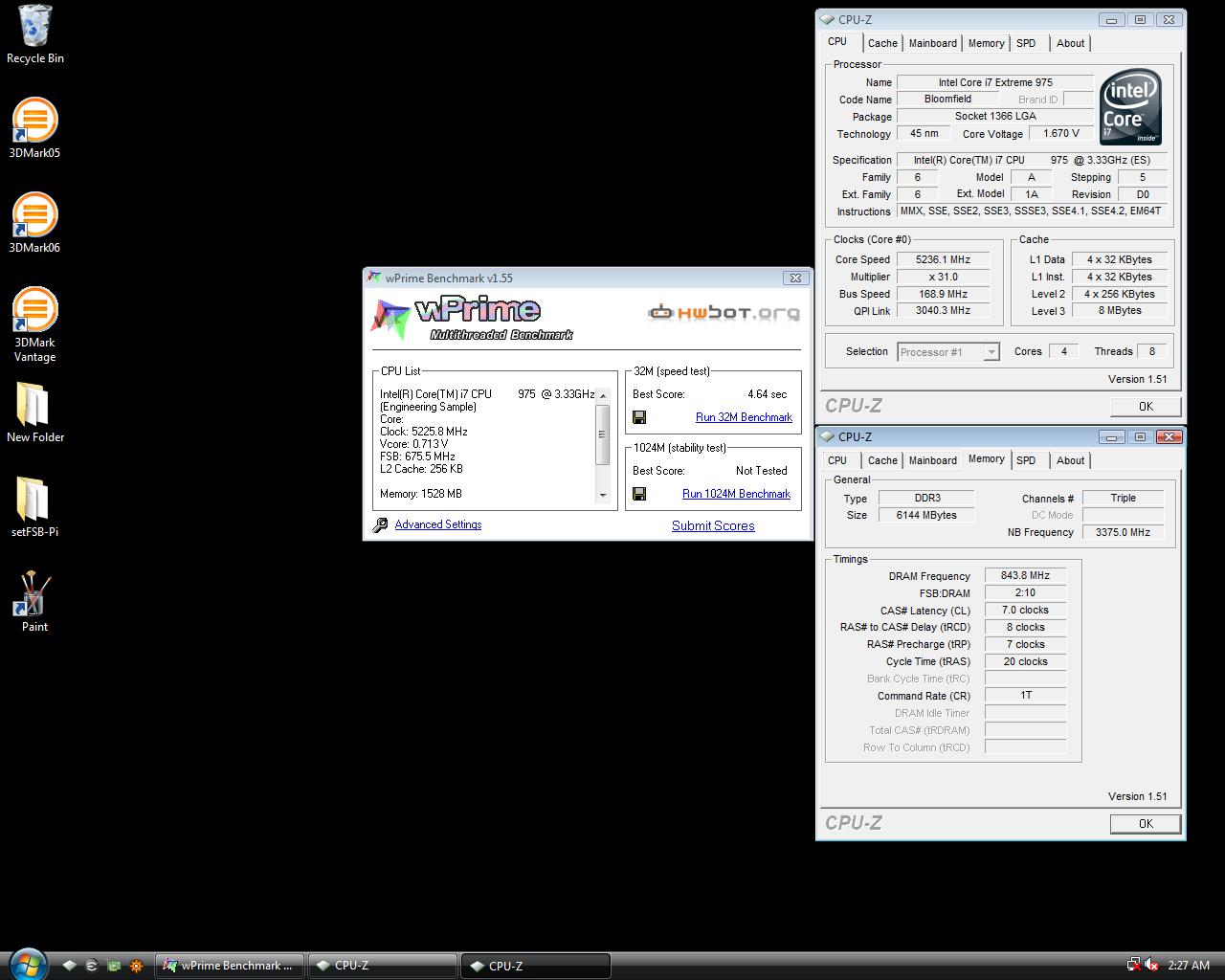Viewport: 1225px width, 980px height.
Task: Click the wPrime logo graphic
Action: point(472,319)
